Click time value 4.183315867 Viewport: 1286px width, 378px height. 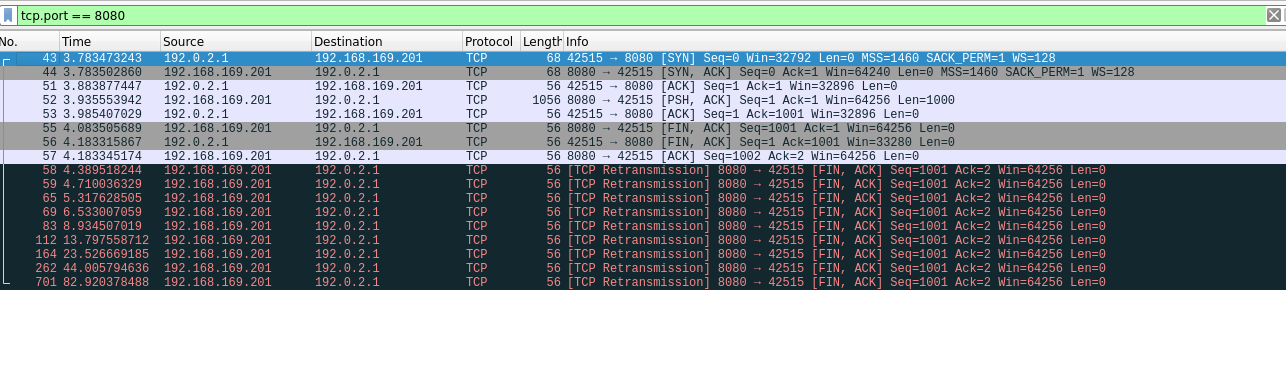pos(102,142)
